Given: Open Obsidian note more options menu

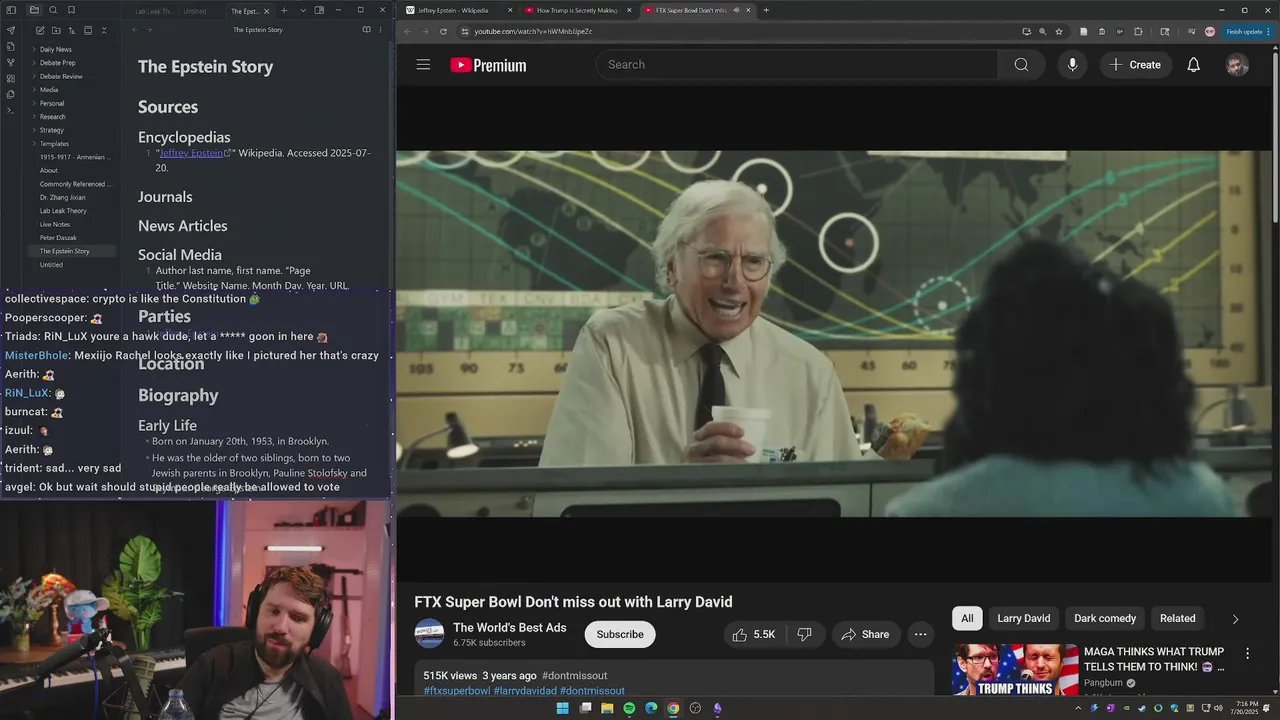Looking at the screenshot, I should click(x=380, y=30).
